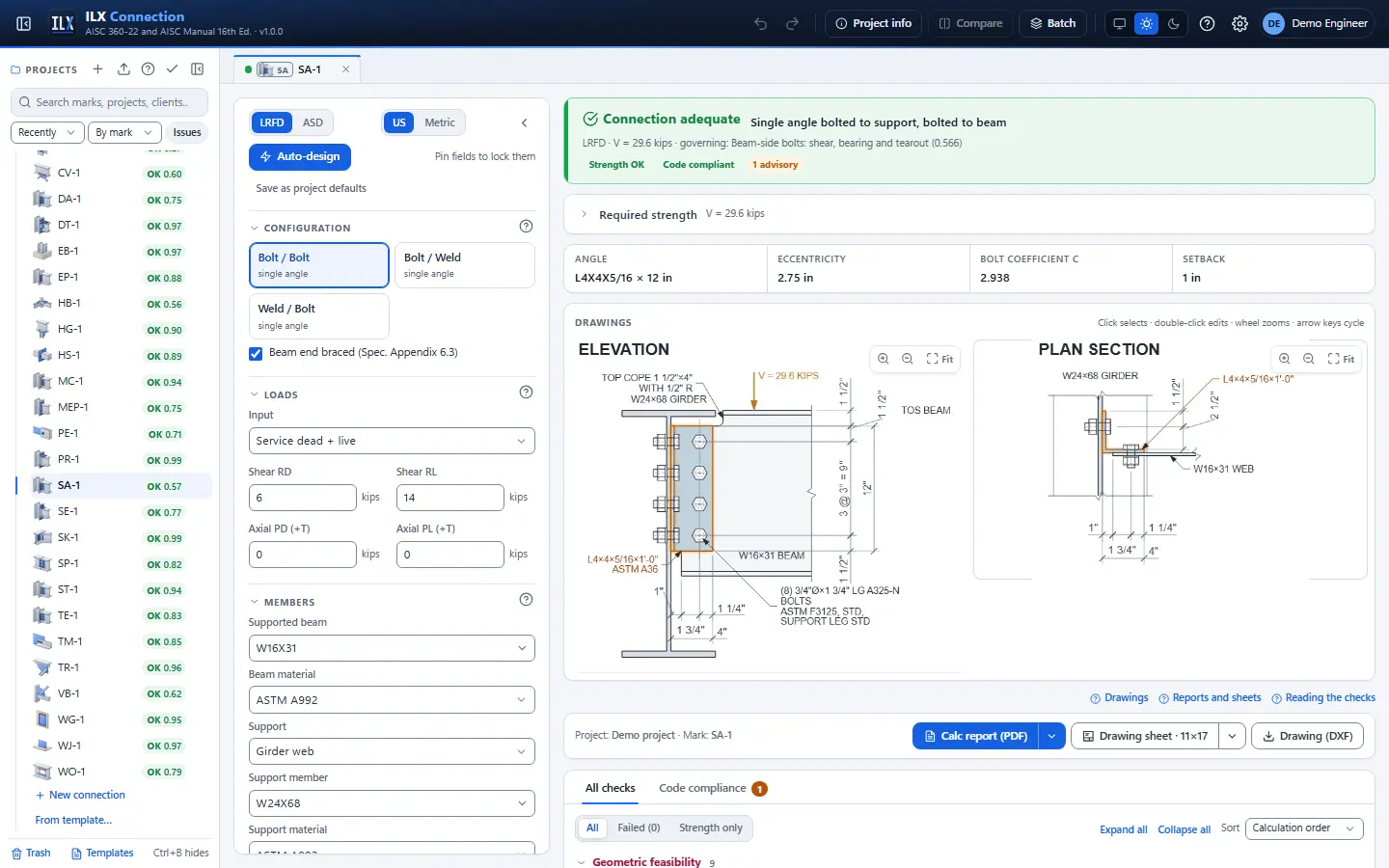The image size is (1389, 868).
Task: Click the New connection link
Action: point(80,796)
